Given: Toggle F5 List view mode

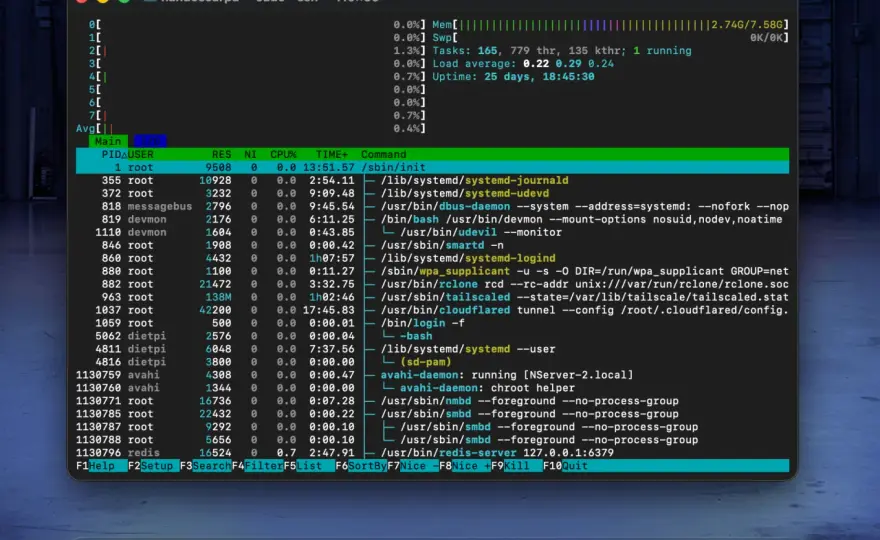Looking at the screenshot, I should 309,466.
